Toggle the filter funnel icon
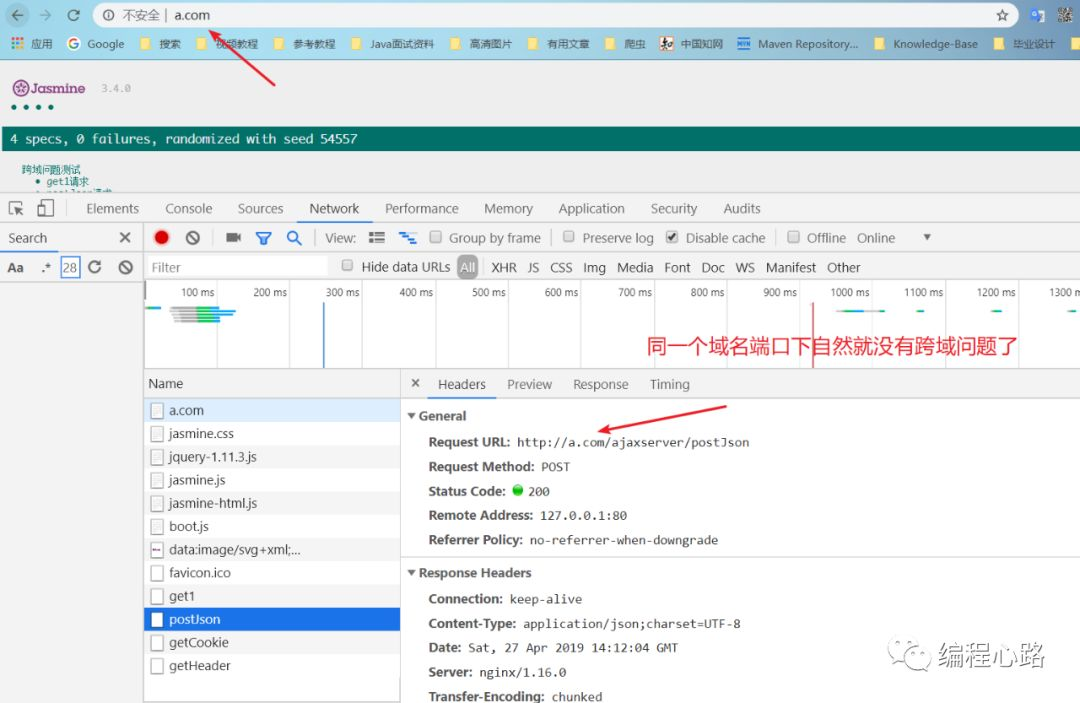The width and height of the screenshot is (1080, 703). click(263, 238)
